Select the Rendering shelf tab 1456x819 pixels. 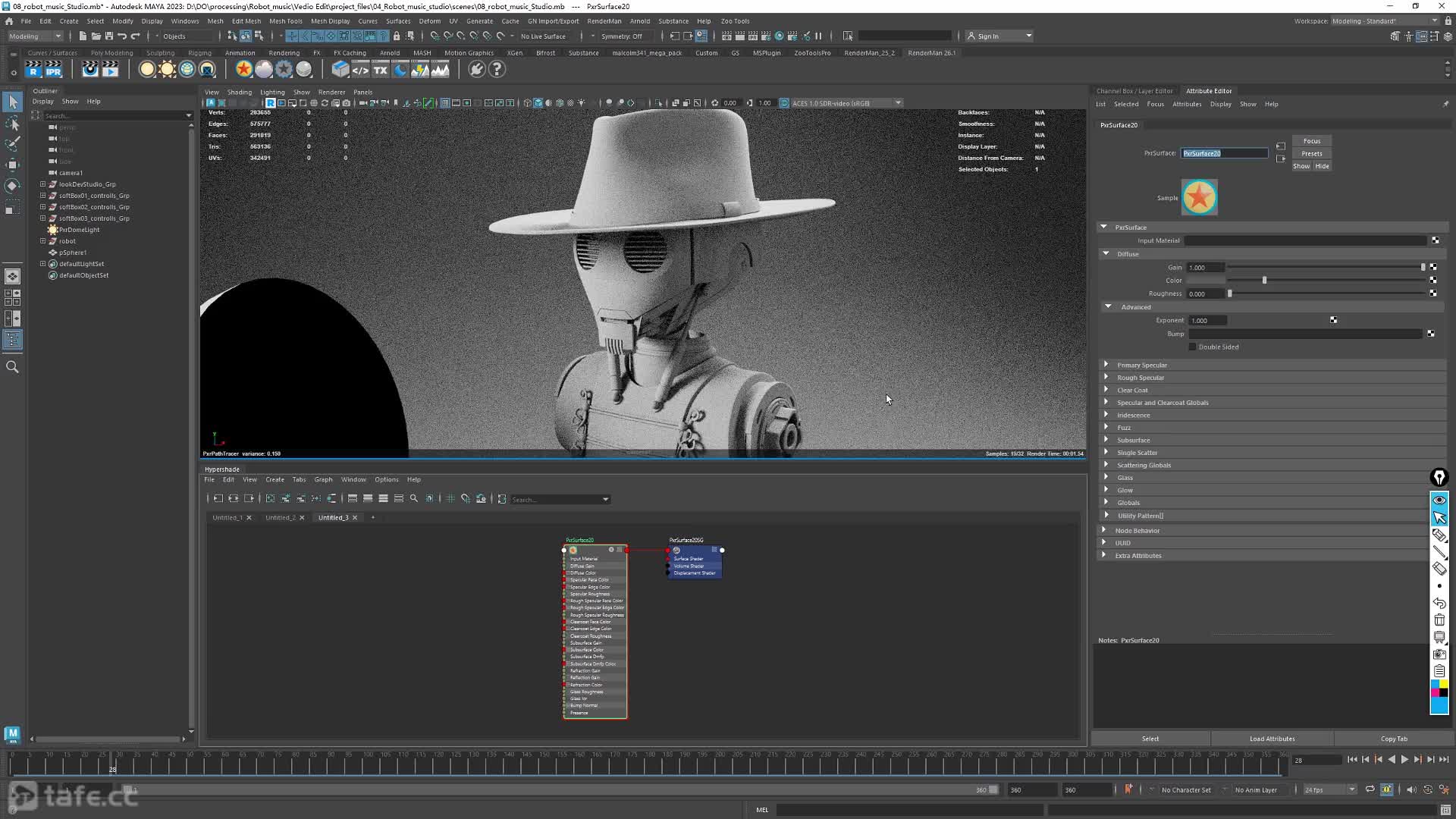click(284, 53)
